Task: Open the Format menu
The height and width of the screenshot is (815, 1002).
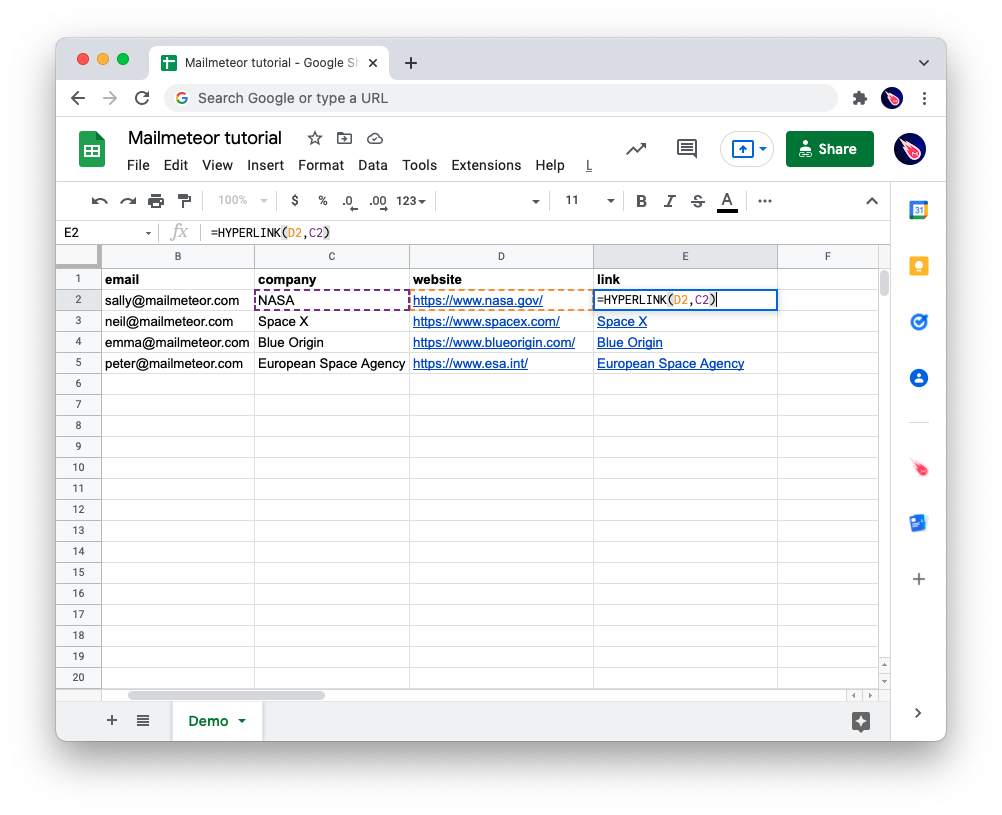Action: (x=321, y=166)
